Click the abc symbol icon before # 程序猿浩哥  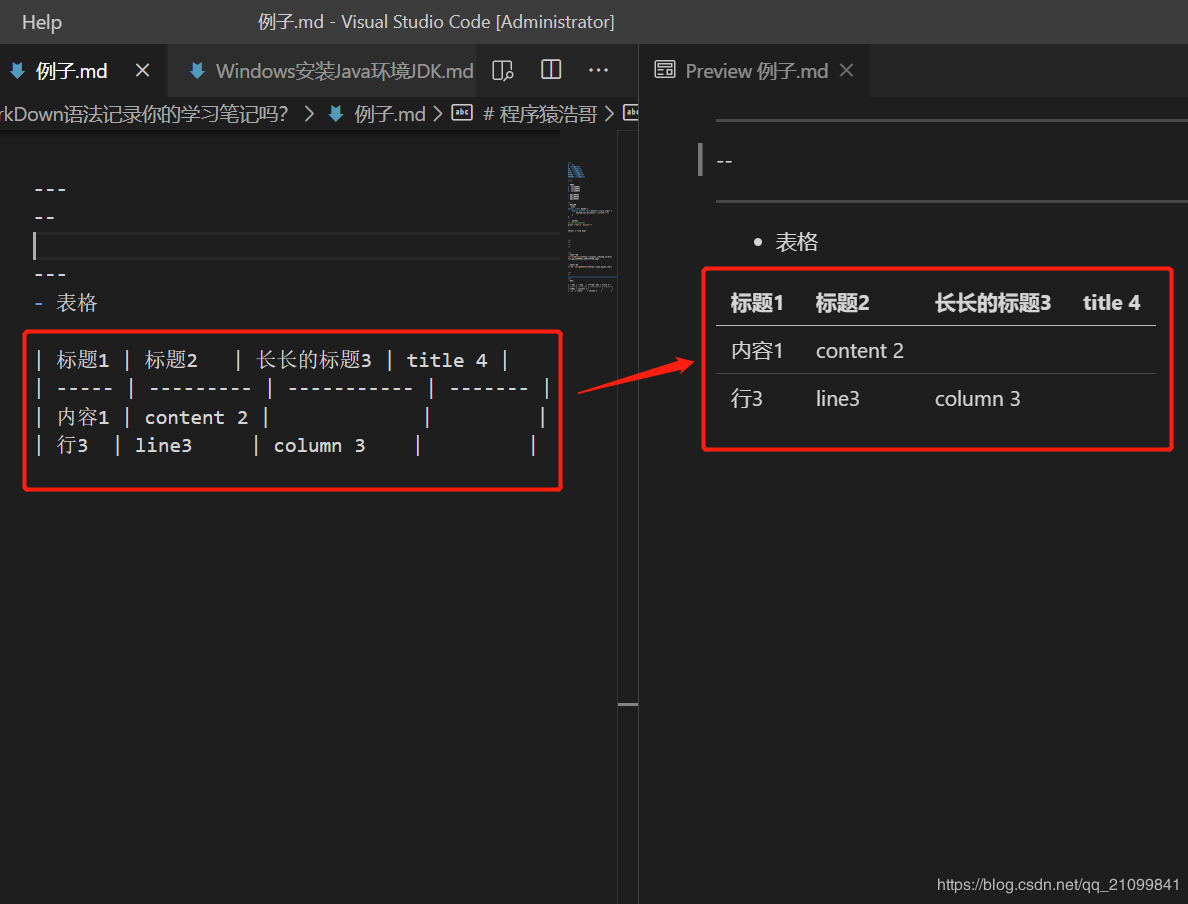point(462,113)
